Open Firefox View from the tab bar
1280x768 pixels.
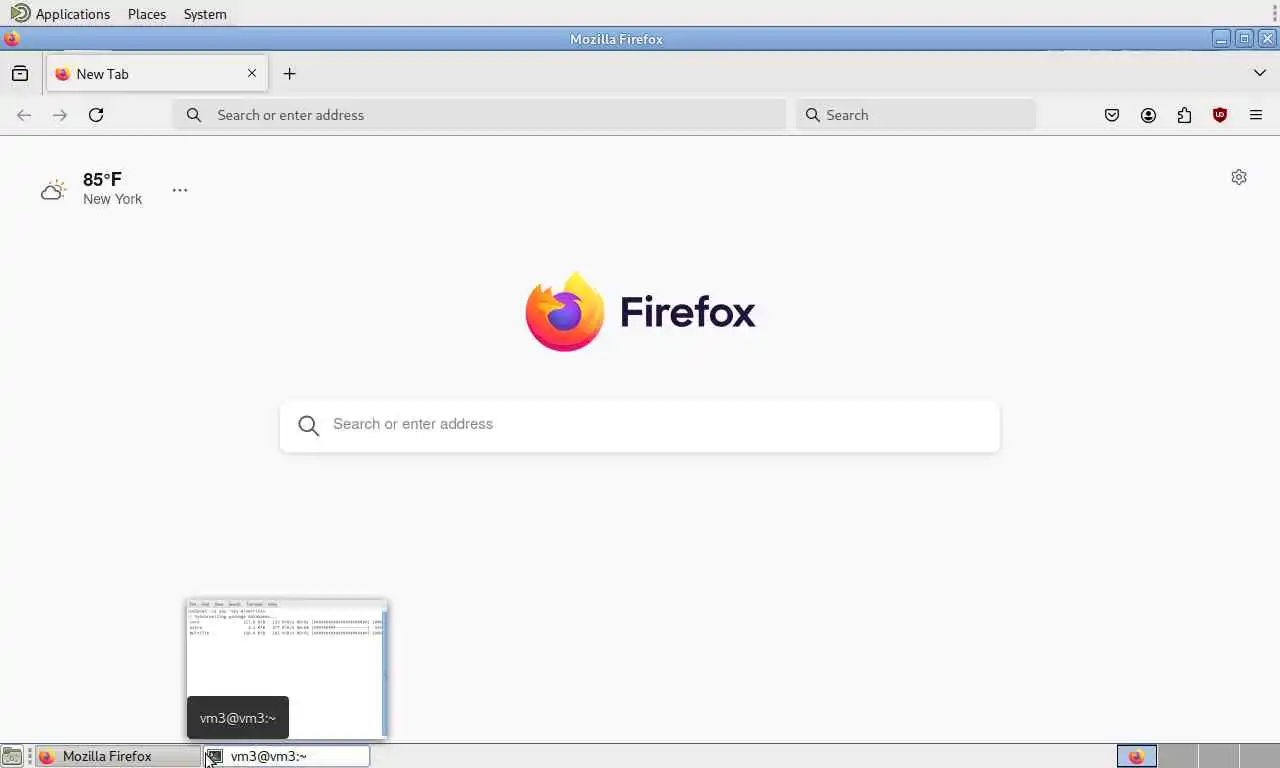click(20, 74)
